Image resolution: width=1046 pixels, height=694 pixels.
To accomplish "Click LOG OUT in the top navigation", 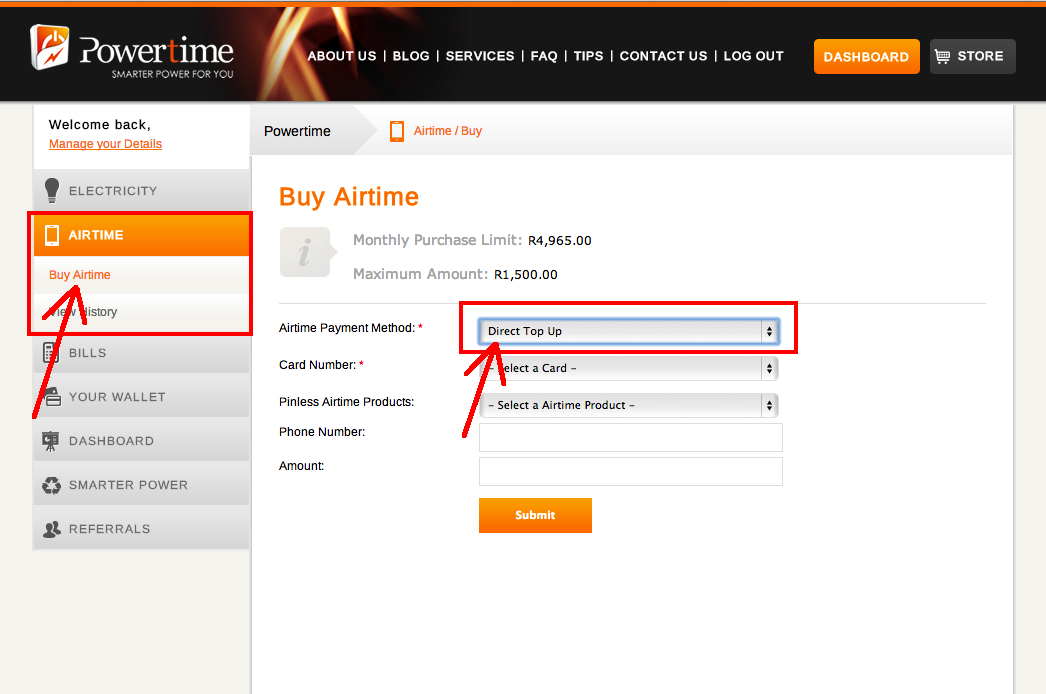I will [753, 56].
